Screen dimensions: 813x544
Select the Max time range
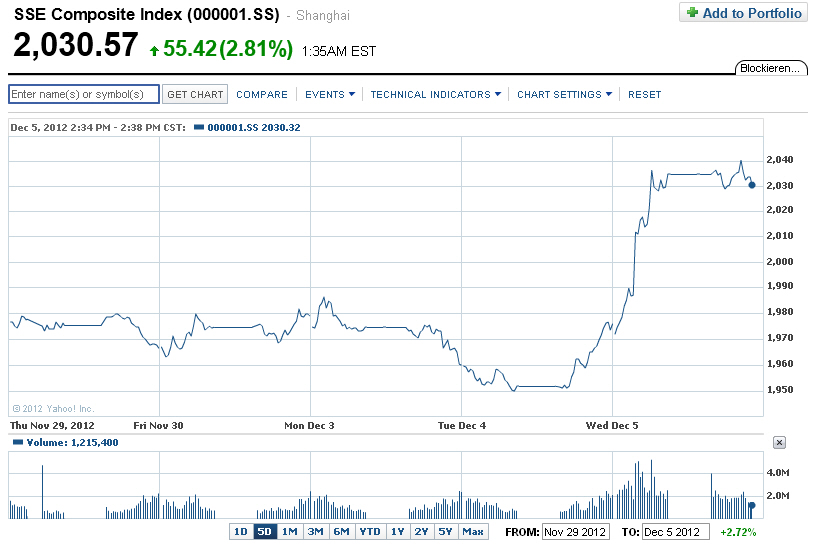473,532
